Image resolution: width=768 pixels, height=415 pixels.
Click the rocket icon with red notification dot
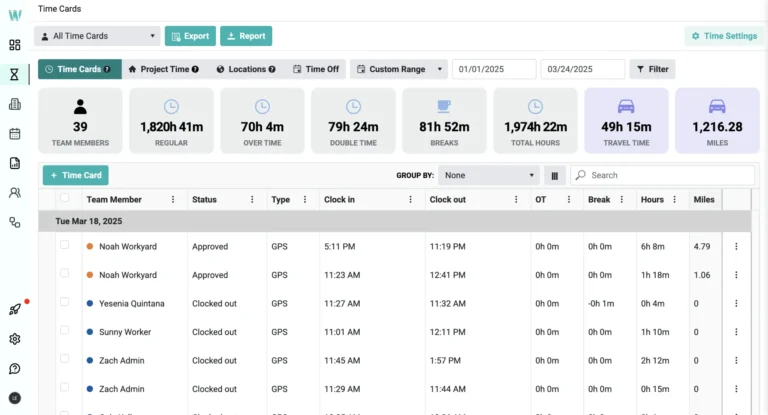tap(15, 310)
